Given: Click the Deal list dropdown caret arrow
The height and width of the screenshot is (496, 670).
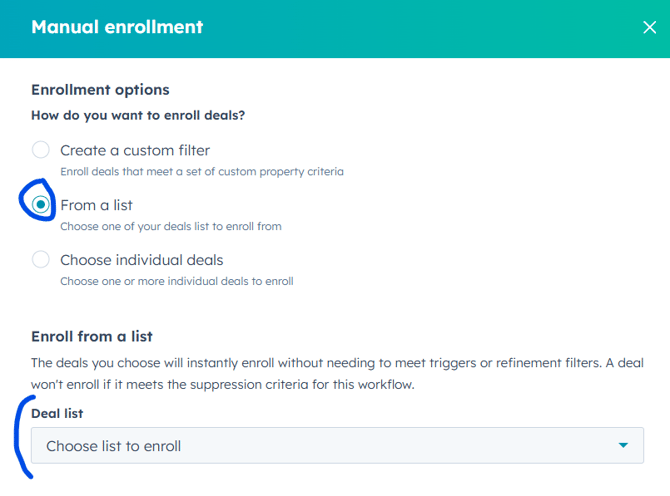Looking at the screenshot, I should coord(623,446).
